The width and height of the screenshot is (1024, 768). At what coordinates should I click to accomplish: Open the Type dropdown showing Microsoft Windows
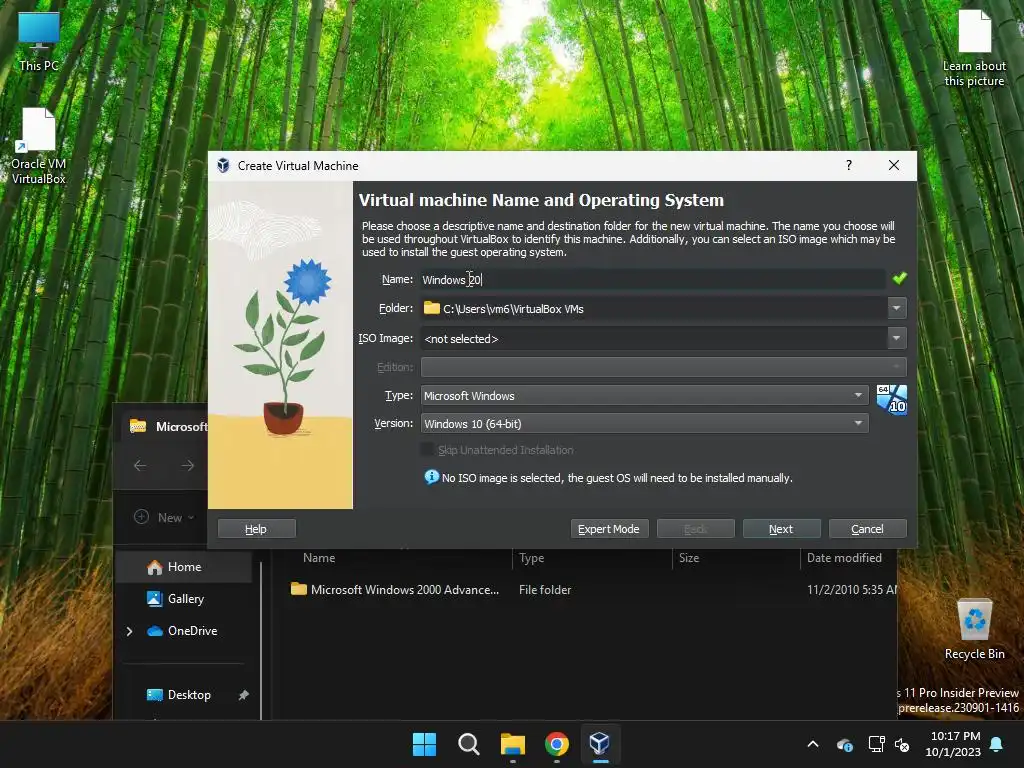(644, 395)
